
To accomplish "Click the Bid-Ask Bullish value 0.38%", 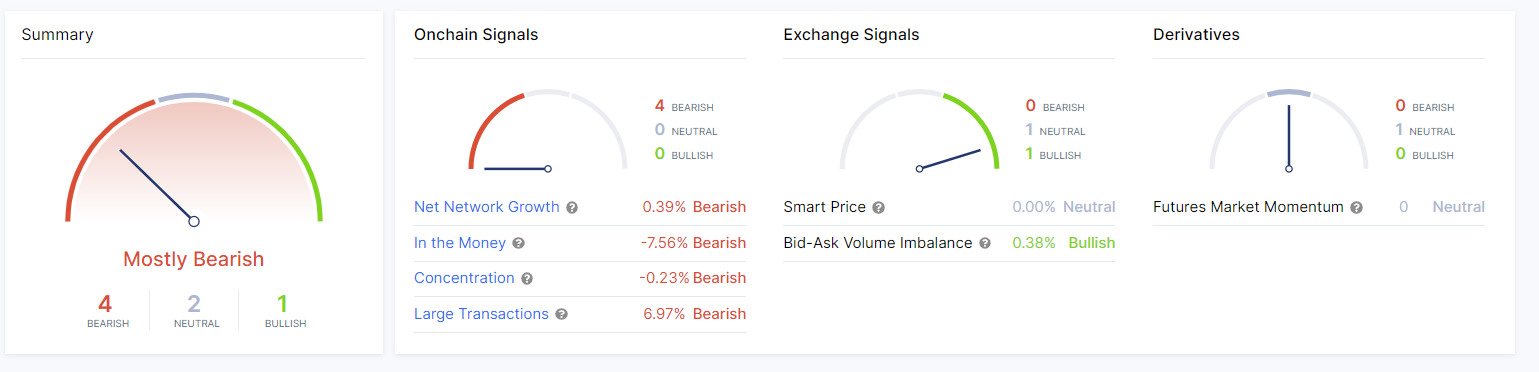I will tap(1034, 243).
